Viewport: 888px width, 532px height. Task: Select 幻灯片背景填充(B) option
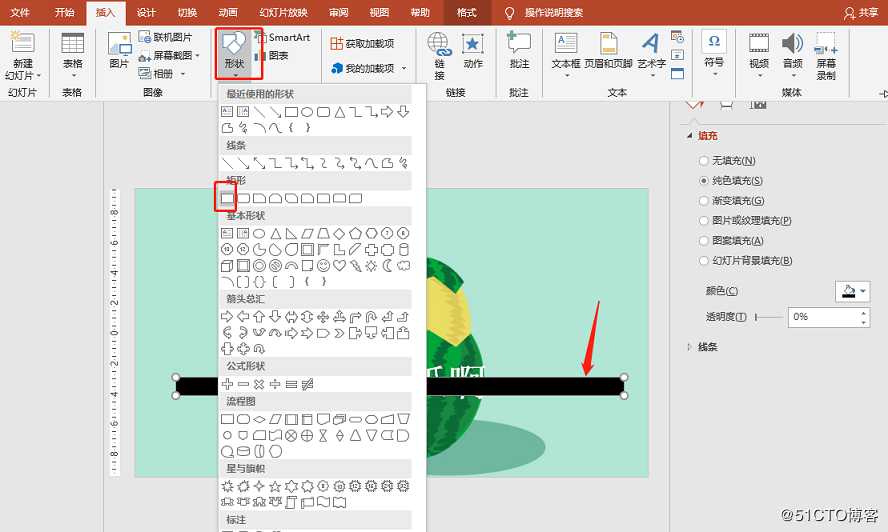746,261
